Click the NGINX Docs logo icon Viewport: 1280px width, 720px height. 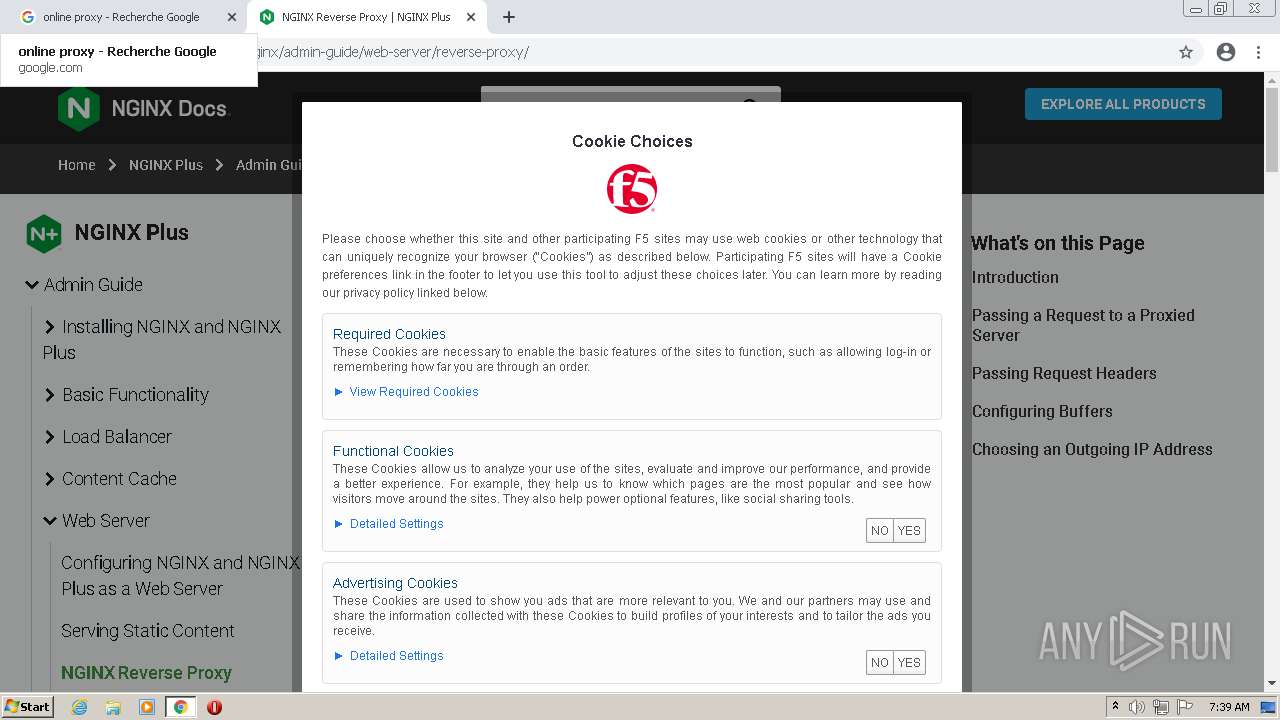pos(78,109)
